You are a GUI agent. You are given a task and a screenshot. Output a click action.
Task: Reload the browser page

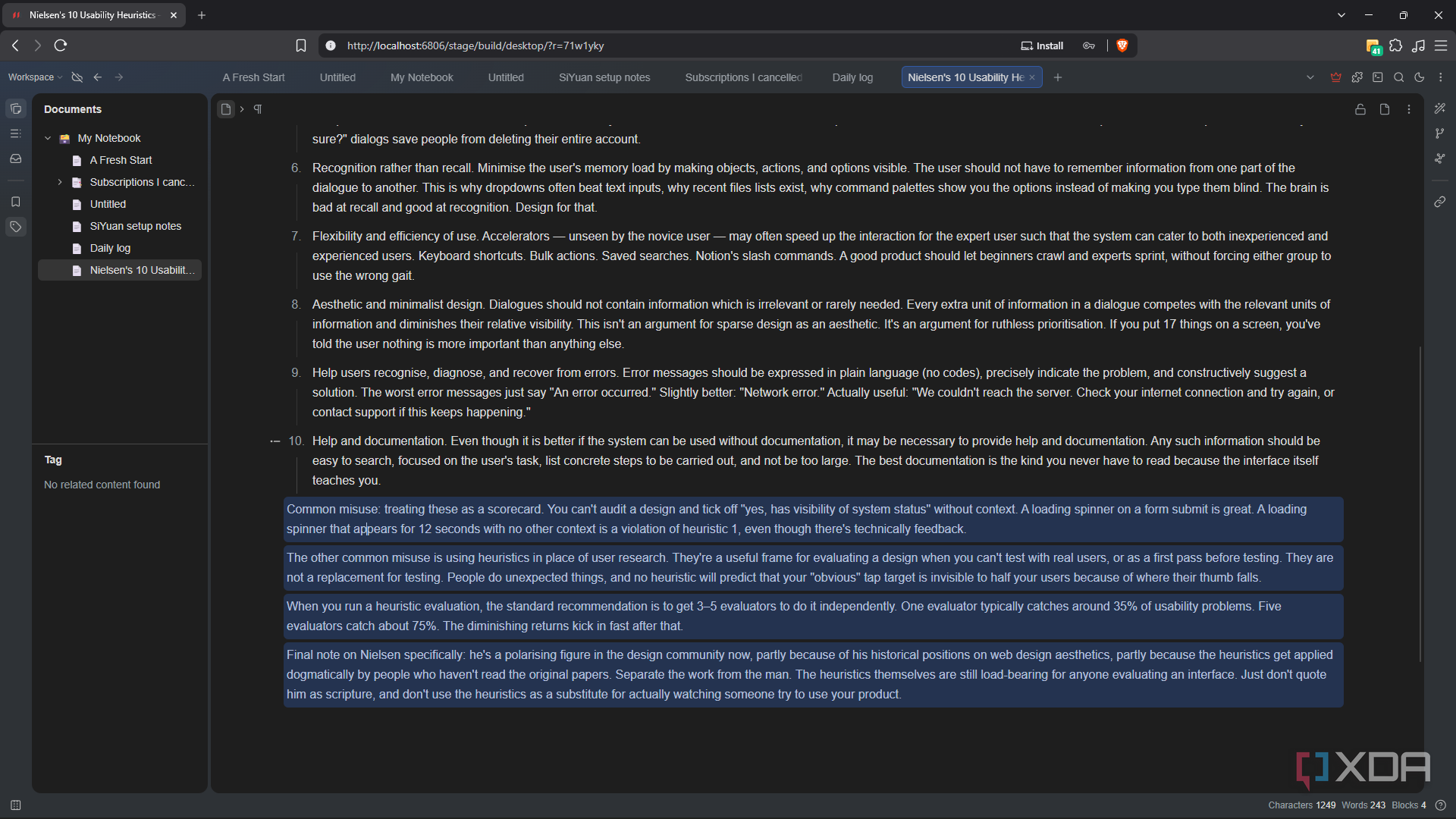(61, 45)
